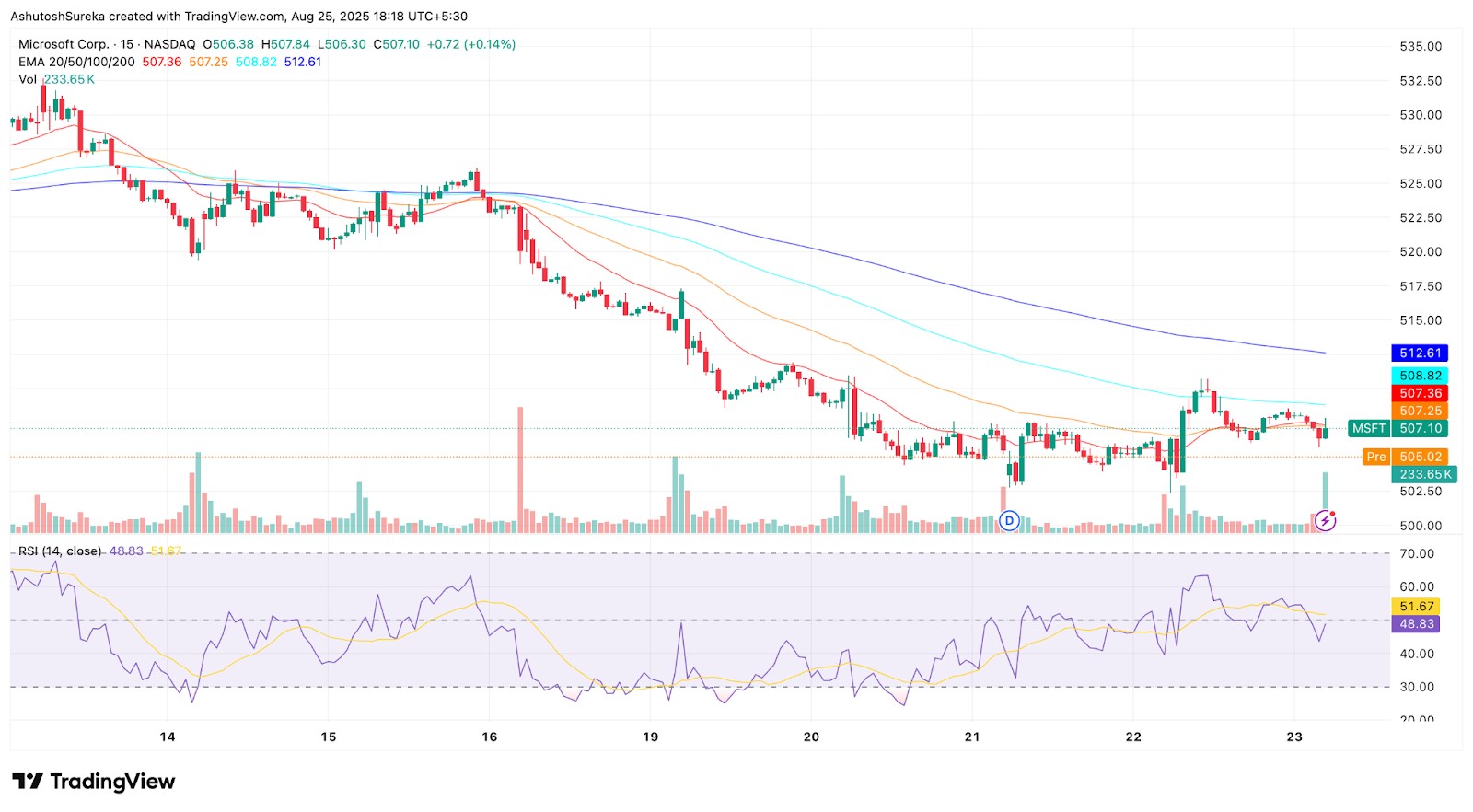Screen dimensions: 1473x812
Task: Click the 500.00 price axis label
Action: 1421,526
